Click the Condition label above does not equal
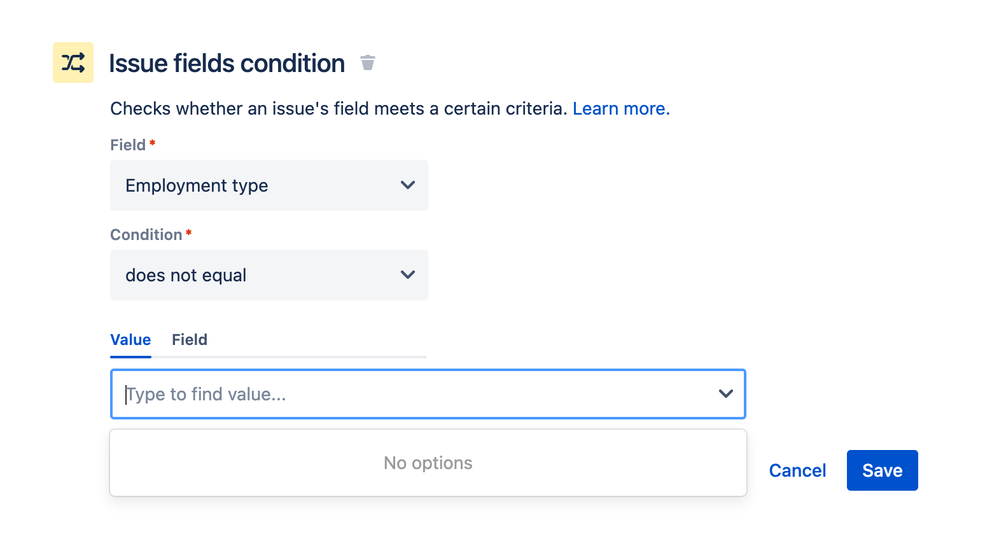999x550 pixels. [147, 235]
